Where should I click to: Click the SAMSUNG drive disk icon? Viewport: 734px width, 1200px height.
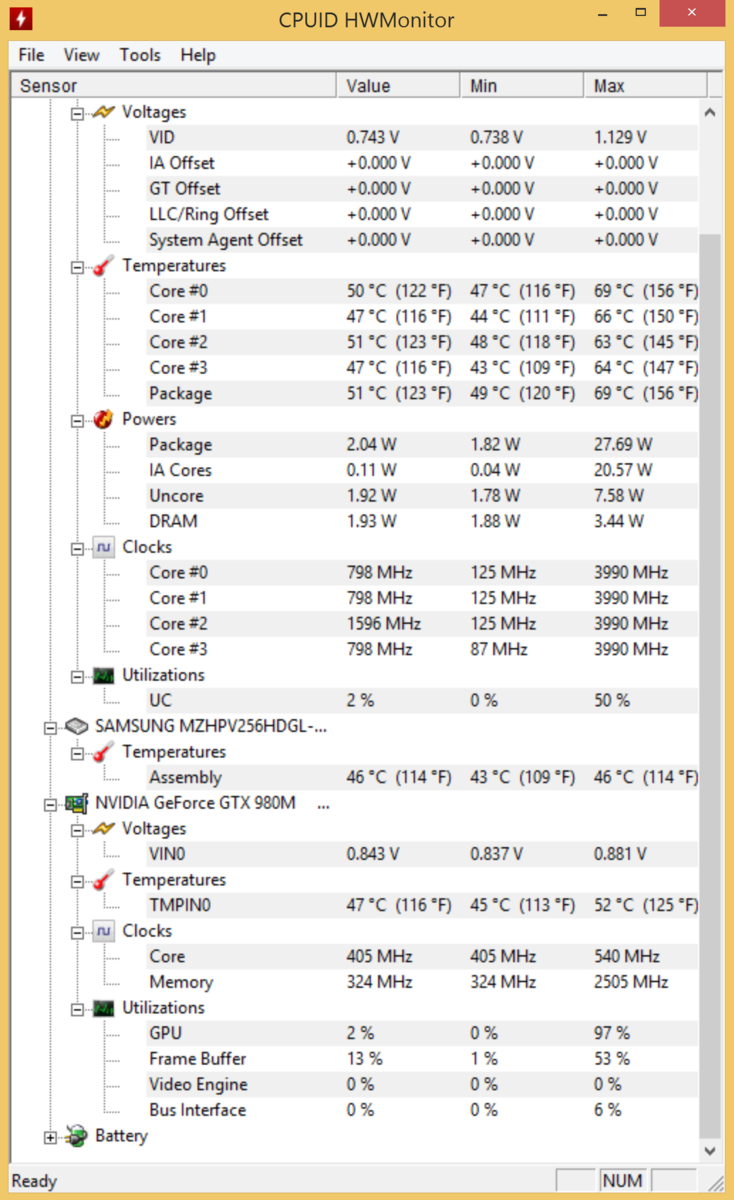tap(76, 726)
